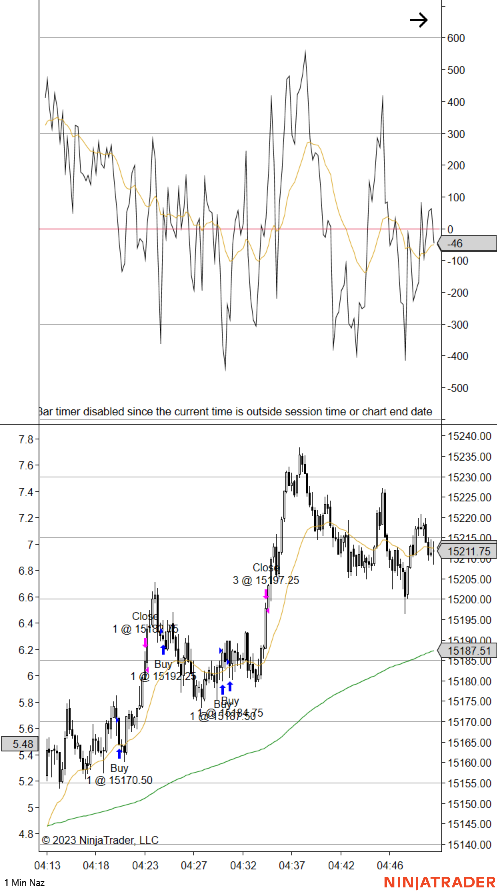Viewport: 497px width, 892px height.
Task: Click the 04:18 time axis label
Action: (95, 865)
